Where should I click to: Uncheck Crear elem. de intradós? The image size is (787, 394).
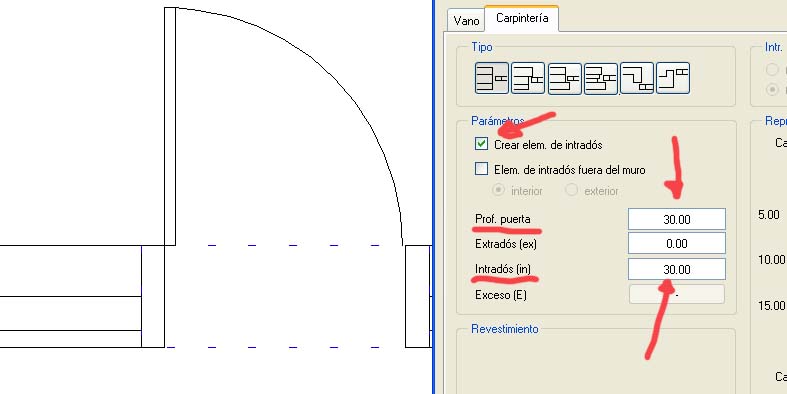click(481, 145)
